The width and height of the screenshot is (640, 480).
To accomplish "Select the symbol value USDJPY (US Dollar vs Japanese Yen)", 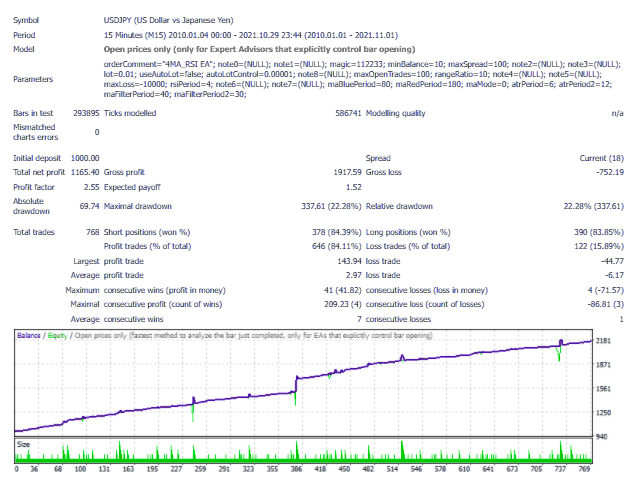I will tap(168, 20).
